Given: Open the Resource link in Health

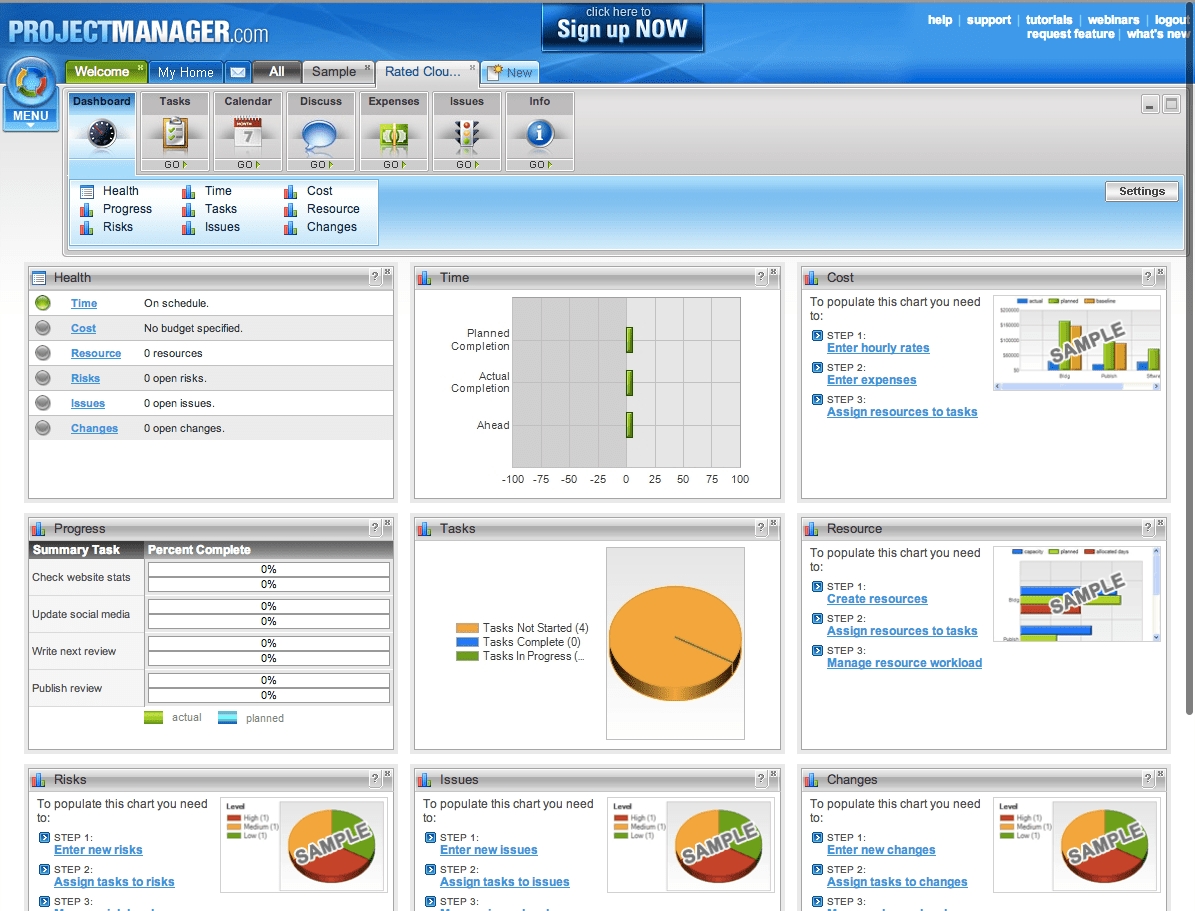Looking at the screenshot, I should click(x=96, y=354).
